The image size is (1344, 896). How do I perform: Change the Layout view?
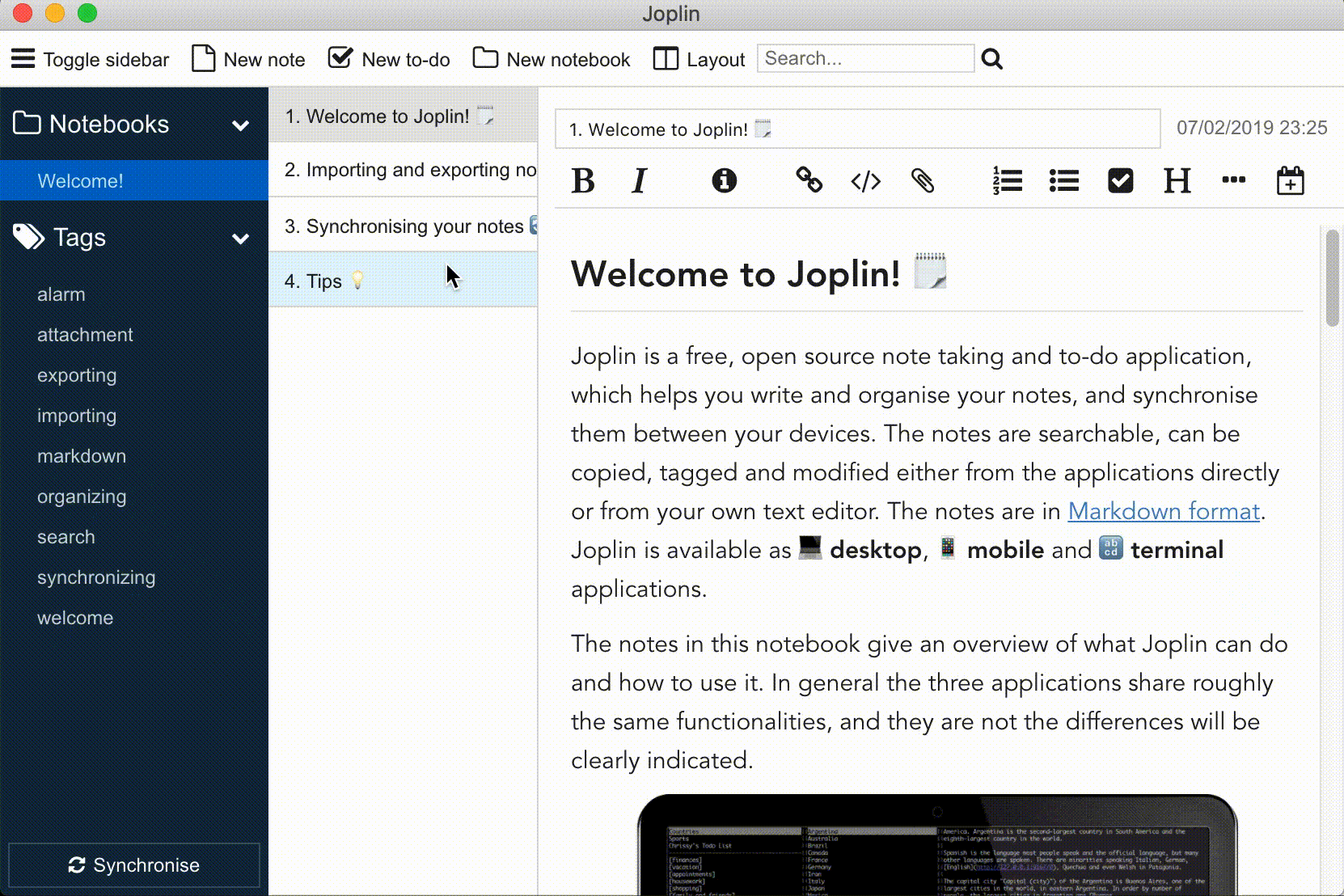(x=699, y=59)
